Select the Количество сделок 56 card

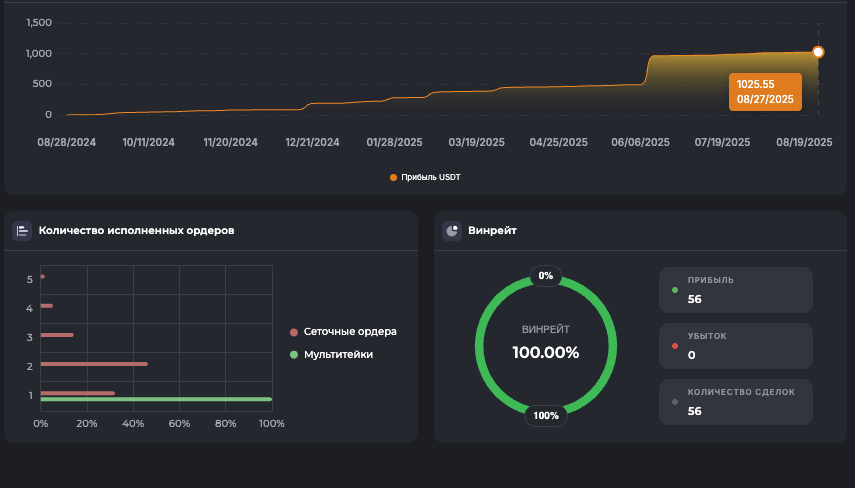pos(736,402)
